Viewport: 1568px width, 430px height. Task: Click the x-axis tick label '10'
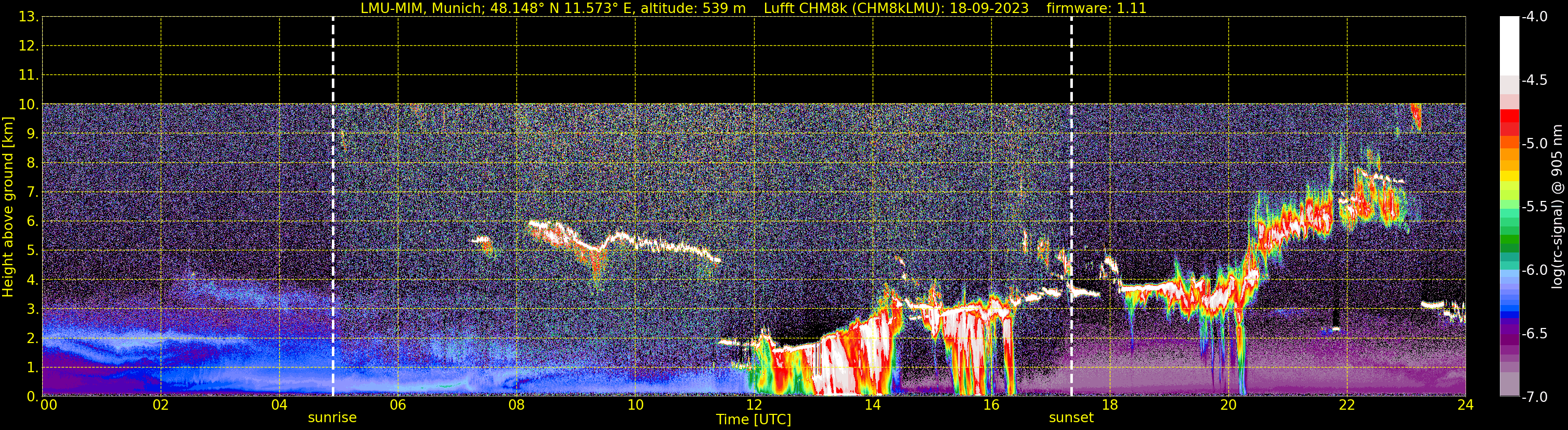point(636,405)
